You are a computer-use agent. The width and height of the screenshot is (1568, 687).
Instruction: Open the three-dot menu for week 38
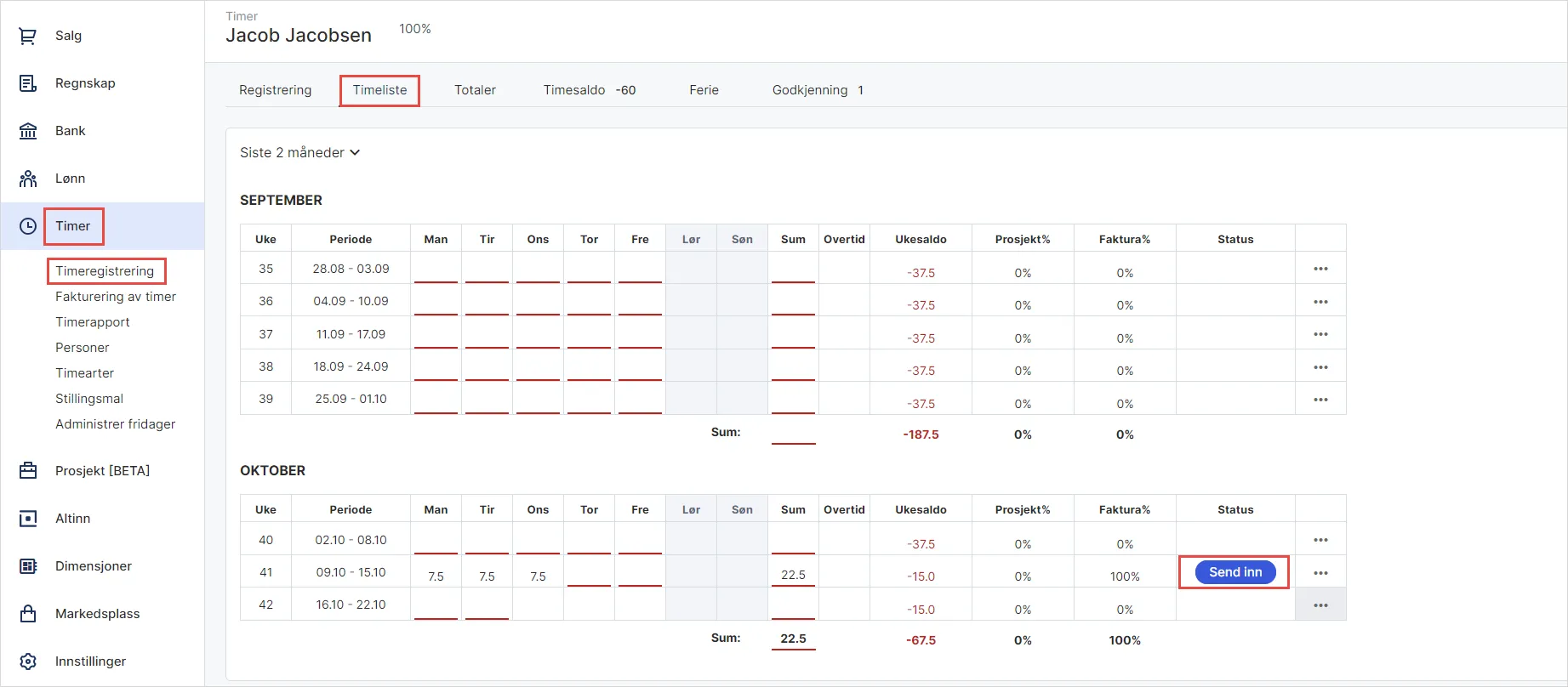1320,367
